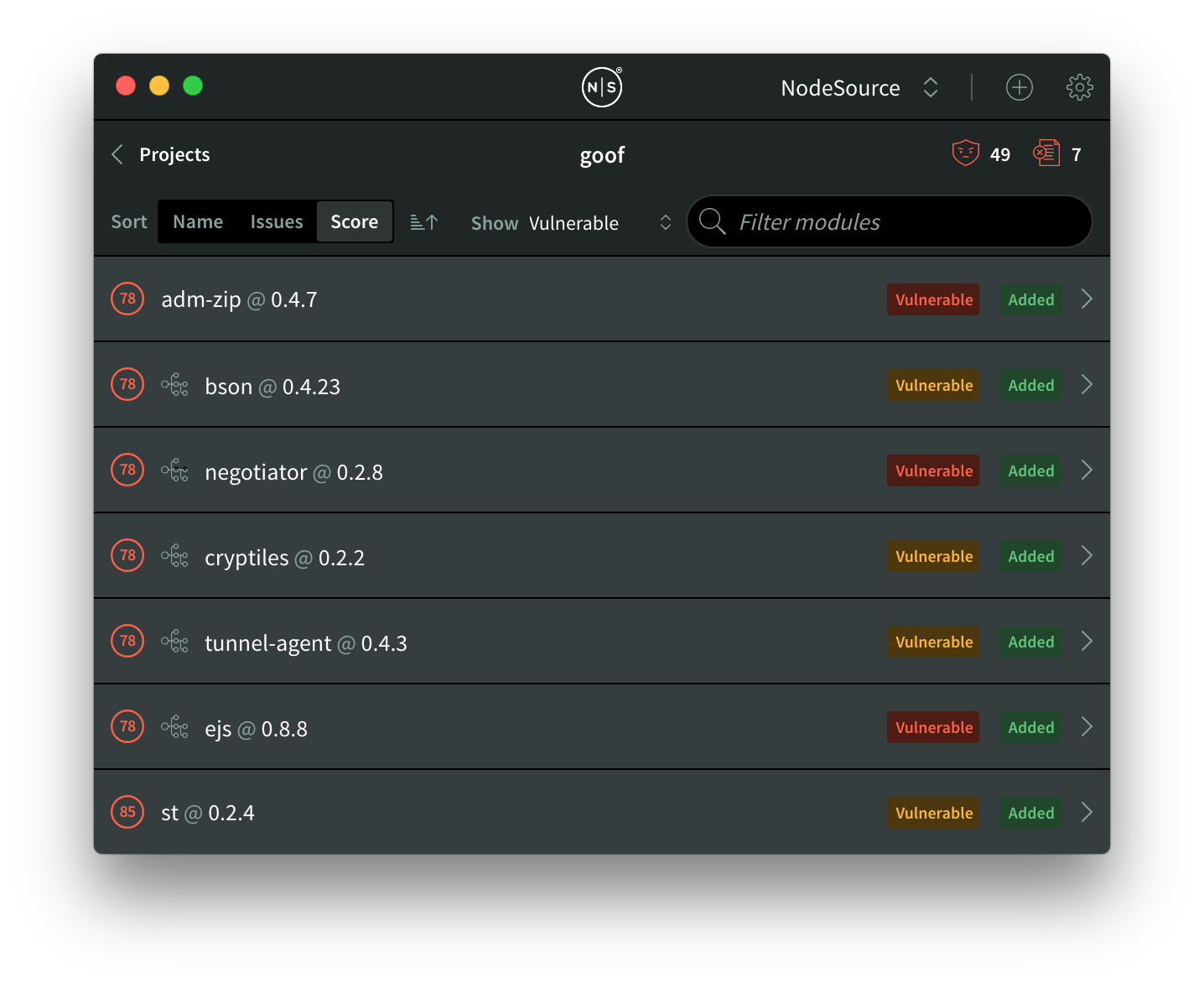Select ejs @ 0.8.8 module name
The height and width of the screenshot is (988, 1204).
tap(256, 729)
